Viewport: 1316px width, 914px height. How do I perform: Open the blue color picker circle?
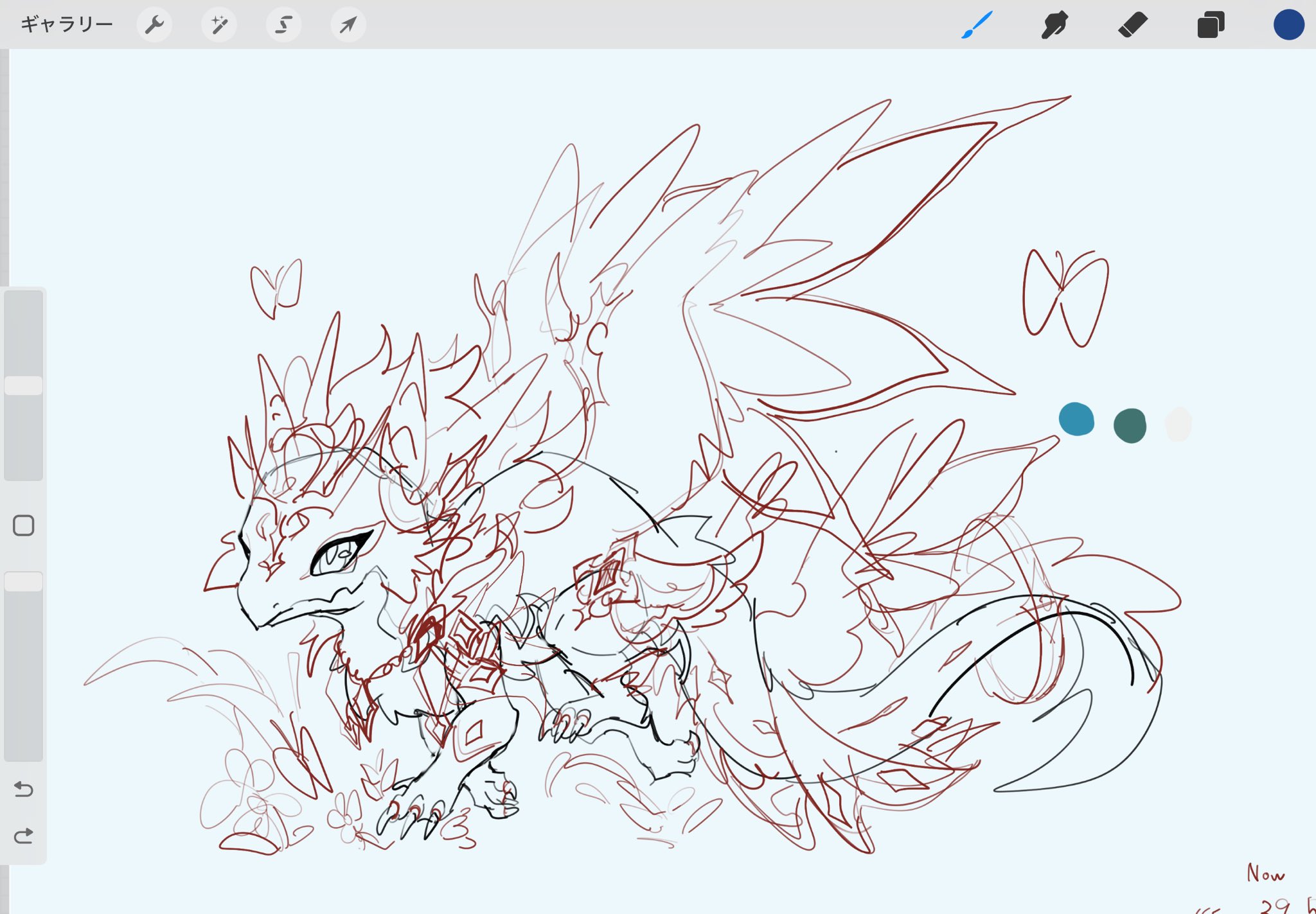pos(1288,25)
